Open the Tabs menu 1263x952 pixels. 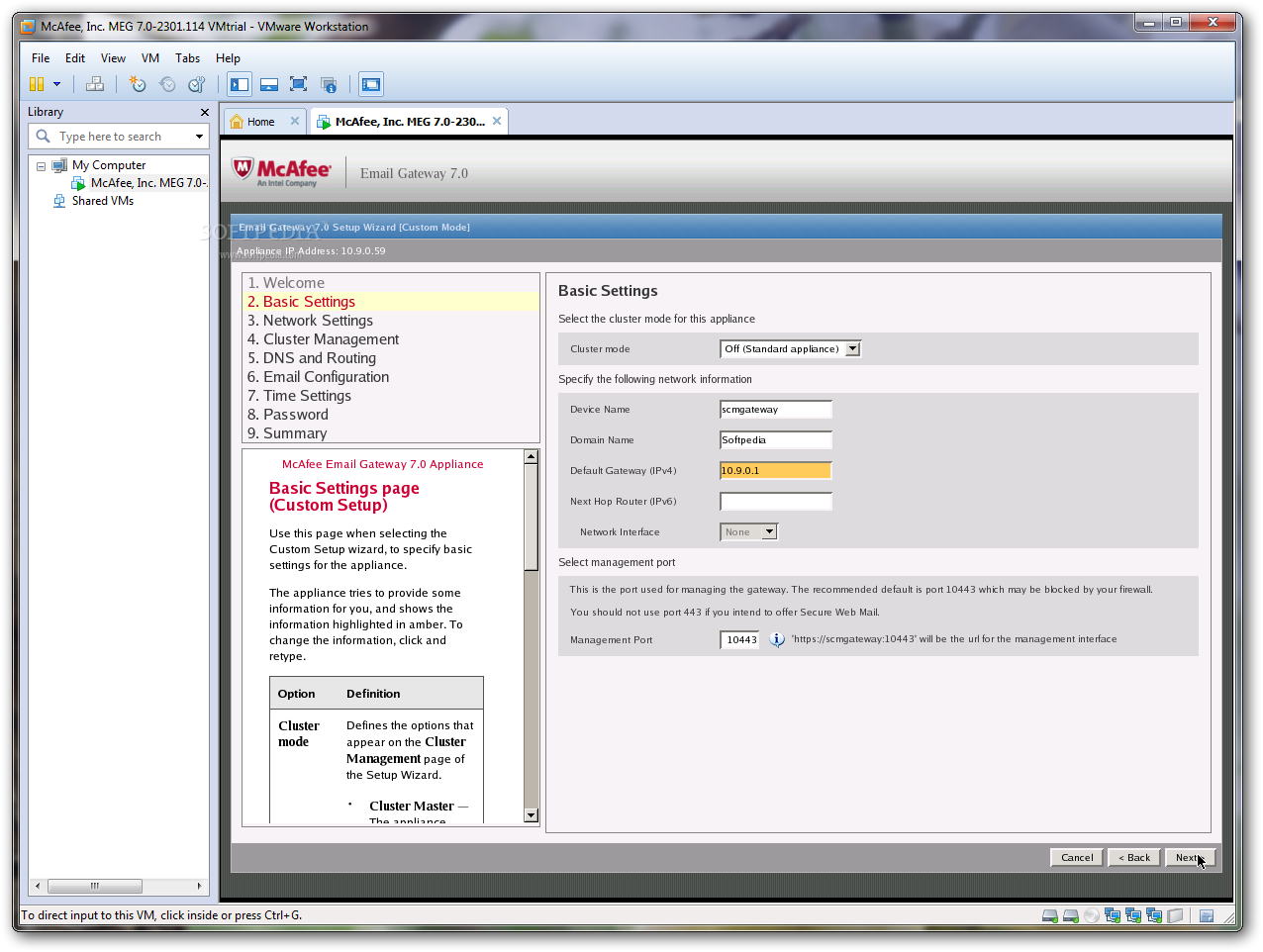(188, 58)
